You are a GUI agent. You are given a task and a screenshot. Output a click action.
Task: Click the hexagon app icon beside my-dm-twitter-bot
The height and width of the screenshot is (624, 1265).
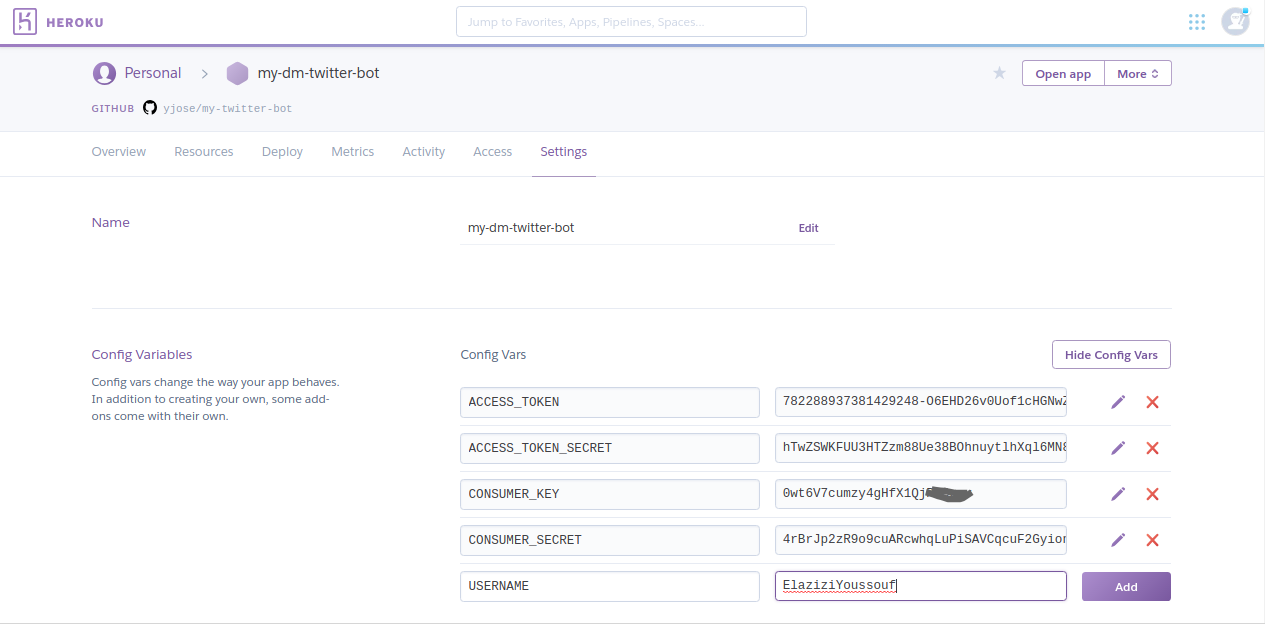tap(237, 72)
